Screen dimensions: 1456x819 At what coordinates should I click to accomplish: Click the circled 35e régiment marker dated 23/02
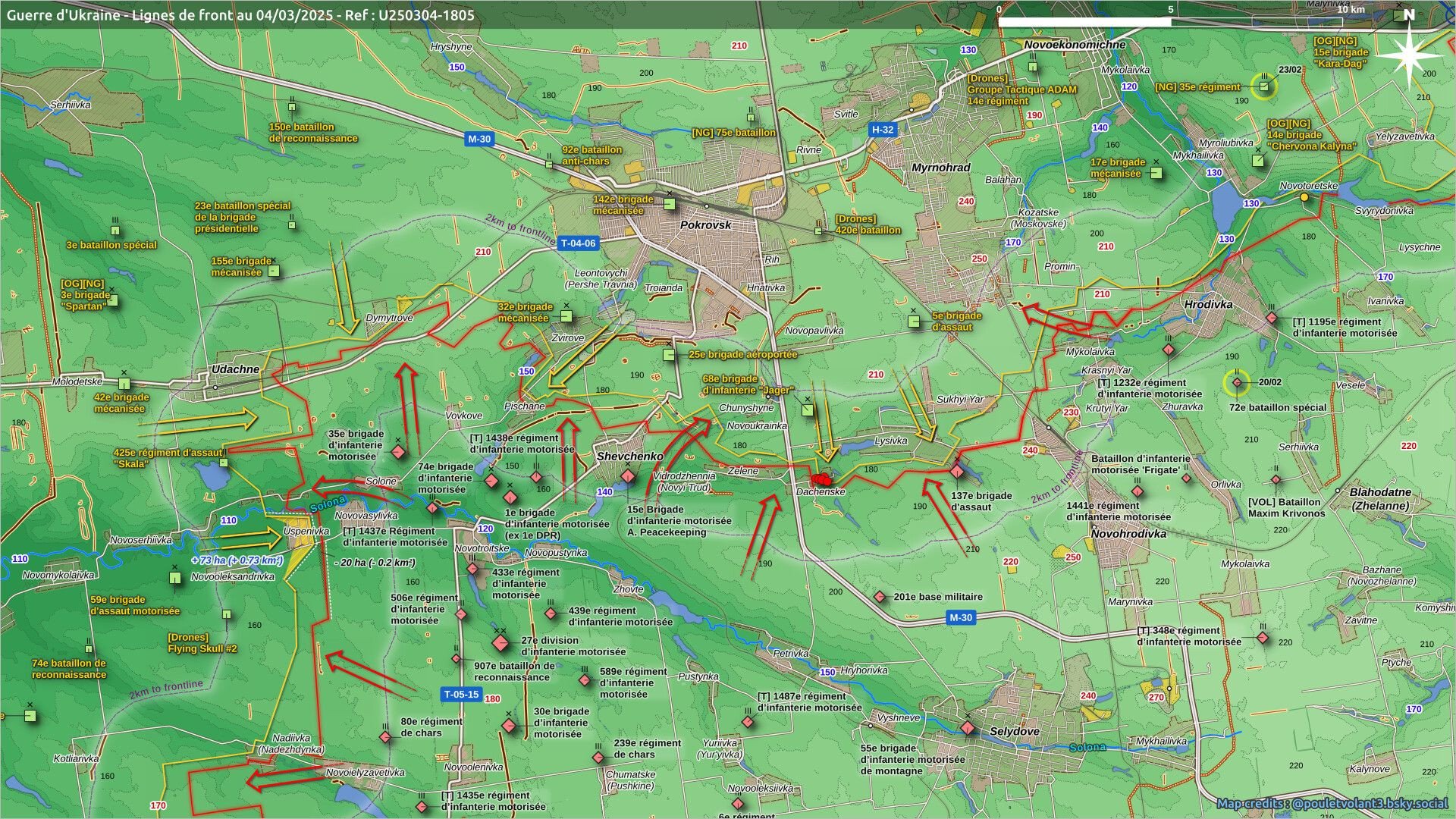1264,86
